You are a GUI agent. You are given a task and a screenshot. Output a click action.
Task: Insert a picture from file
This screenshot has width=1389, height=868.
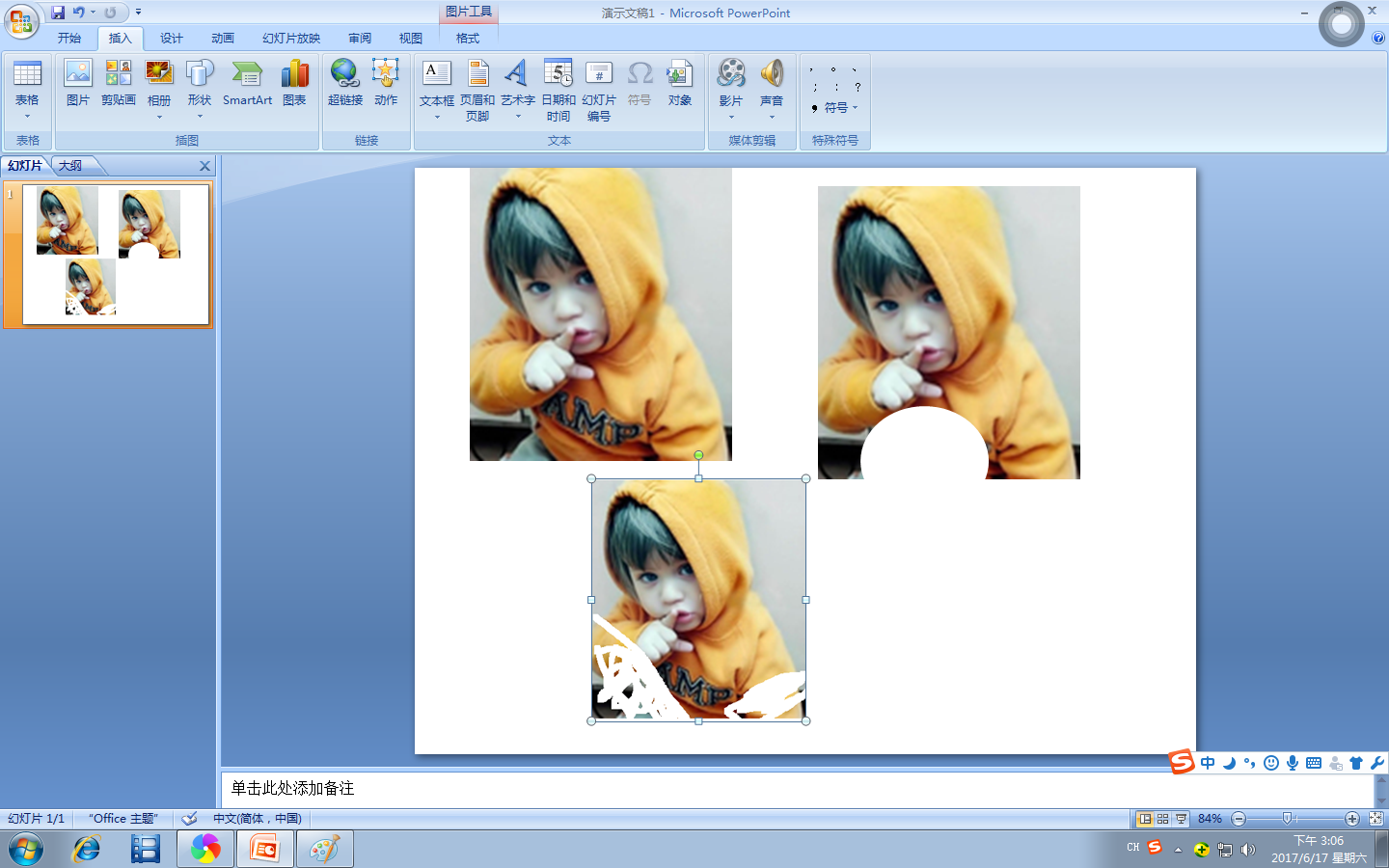point(78,83)
